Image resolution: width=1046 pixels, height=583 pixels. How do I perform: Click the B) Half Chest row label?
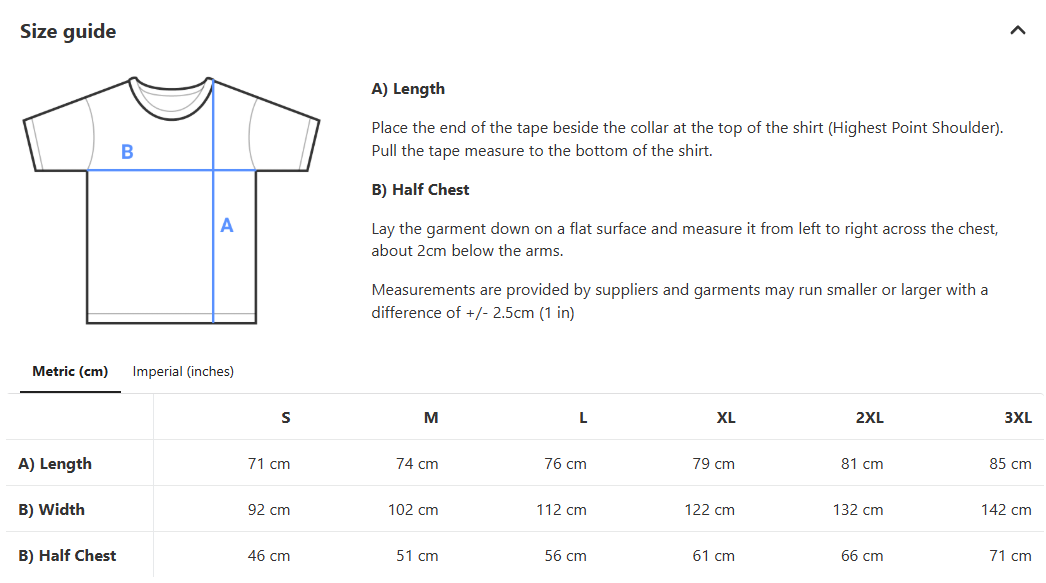point(67,556)
